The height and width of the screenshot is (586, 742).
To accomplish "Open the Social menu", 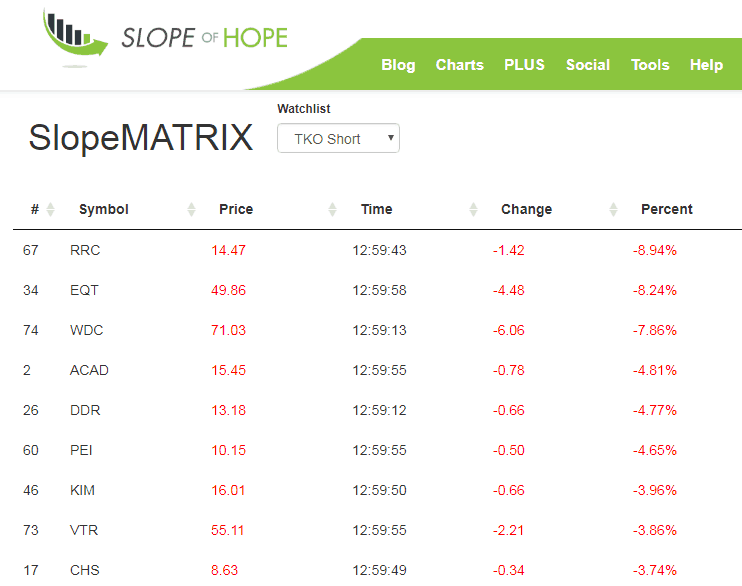I will tap(587, 65).
